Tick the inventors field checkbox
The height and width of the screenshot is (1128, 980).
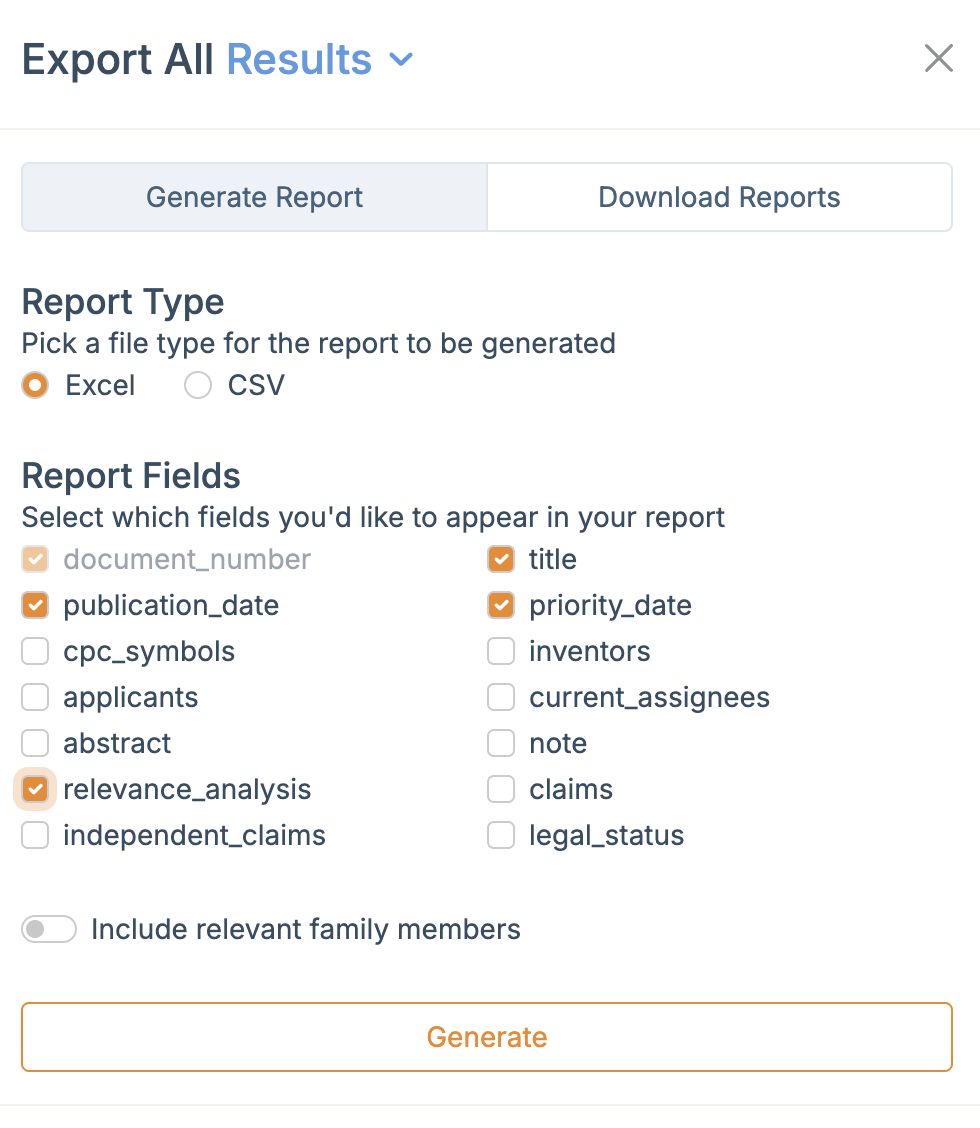pyautogui.click(x=501, y=651)
